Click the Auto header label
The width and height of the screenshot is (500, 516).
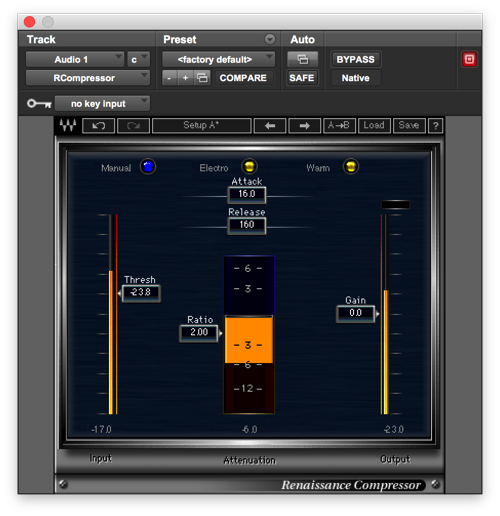tap(302, 39)
